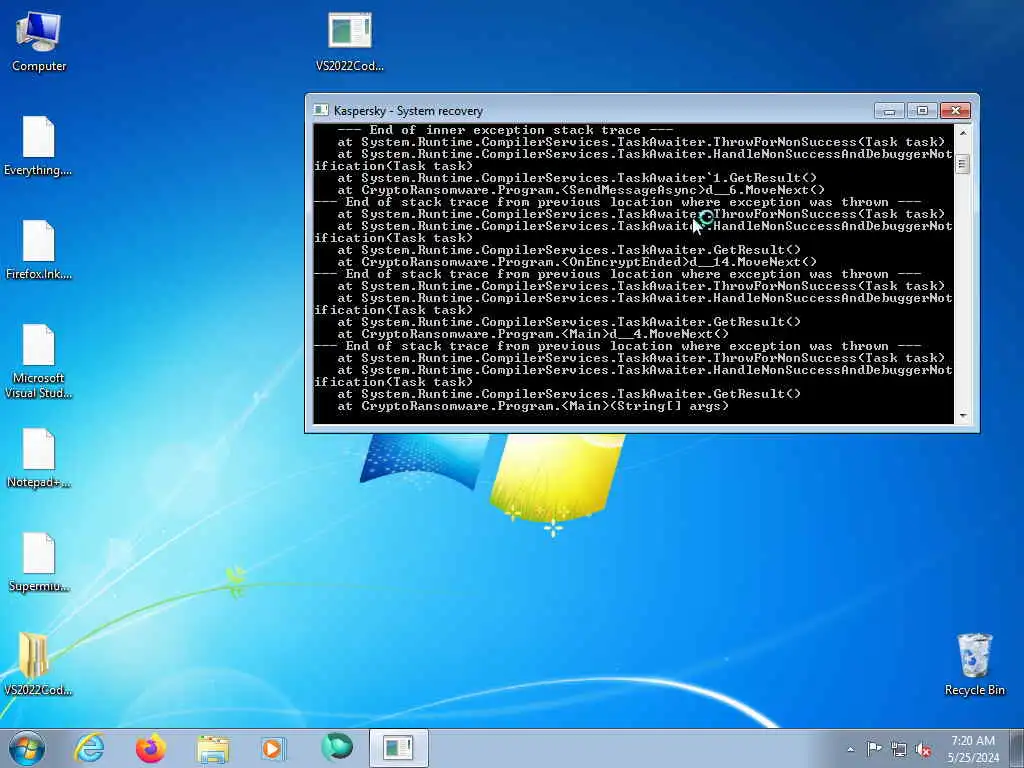Click the console scrollbar down arrow
The width and height of the screenshot is (1024, 768).
coord(963,415)
